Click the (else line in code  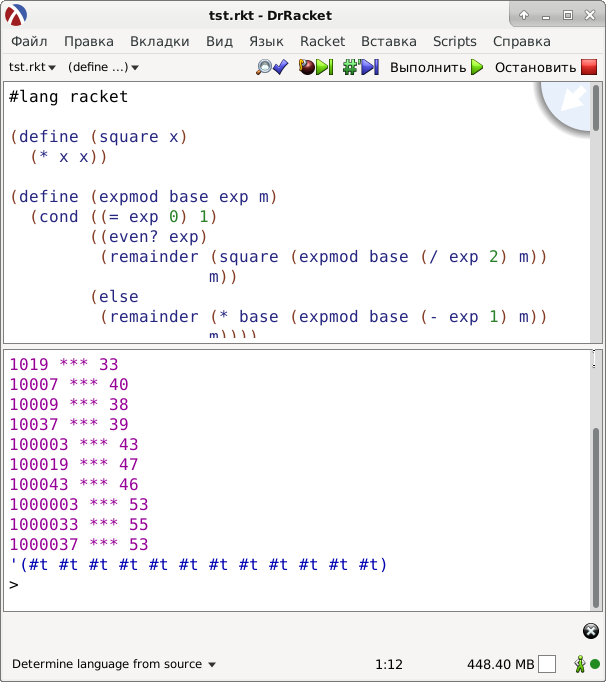point(114,297)
